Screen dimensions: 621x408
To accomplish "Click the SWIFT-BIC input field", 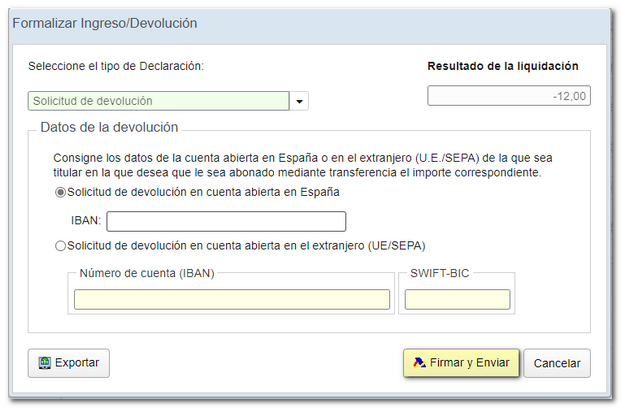I will [457, 299].
